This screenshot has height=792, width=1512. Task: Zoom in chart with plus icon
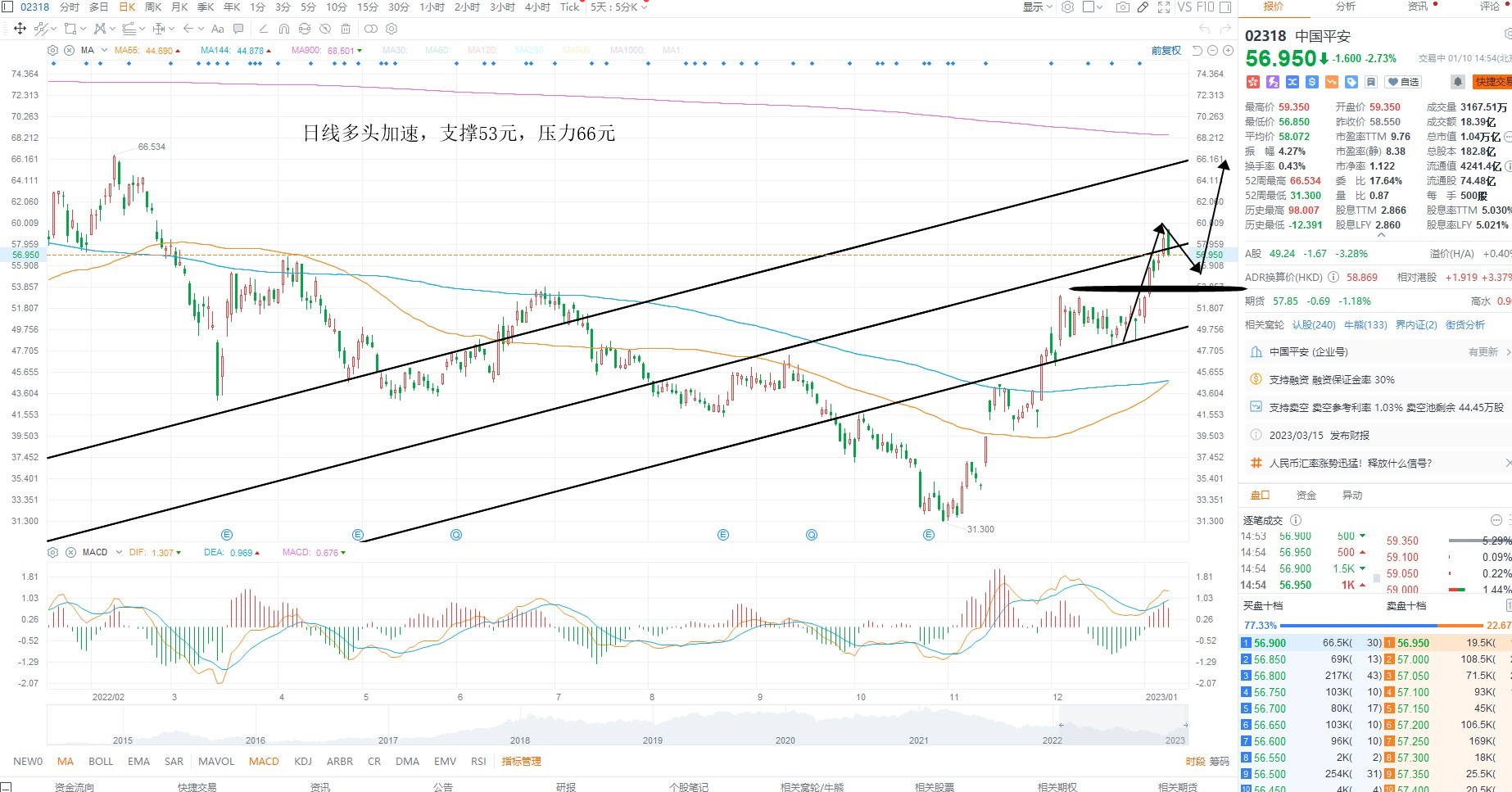click(1228, 51)
